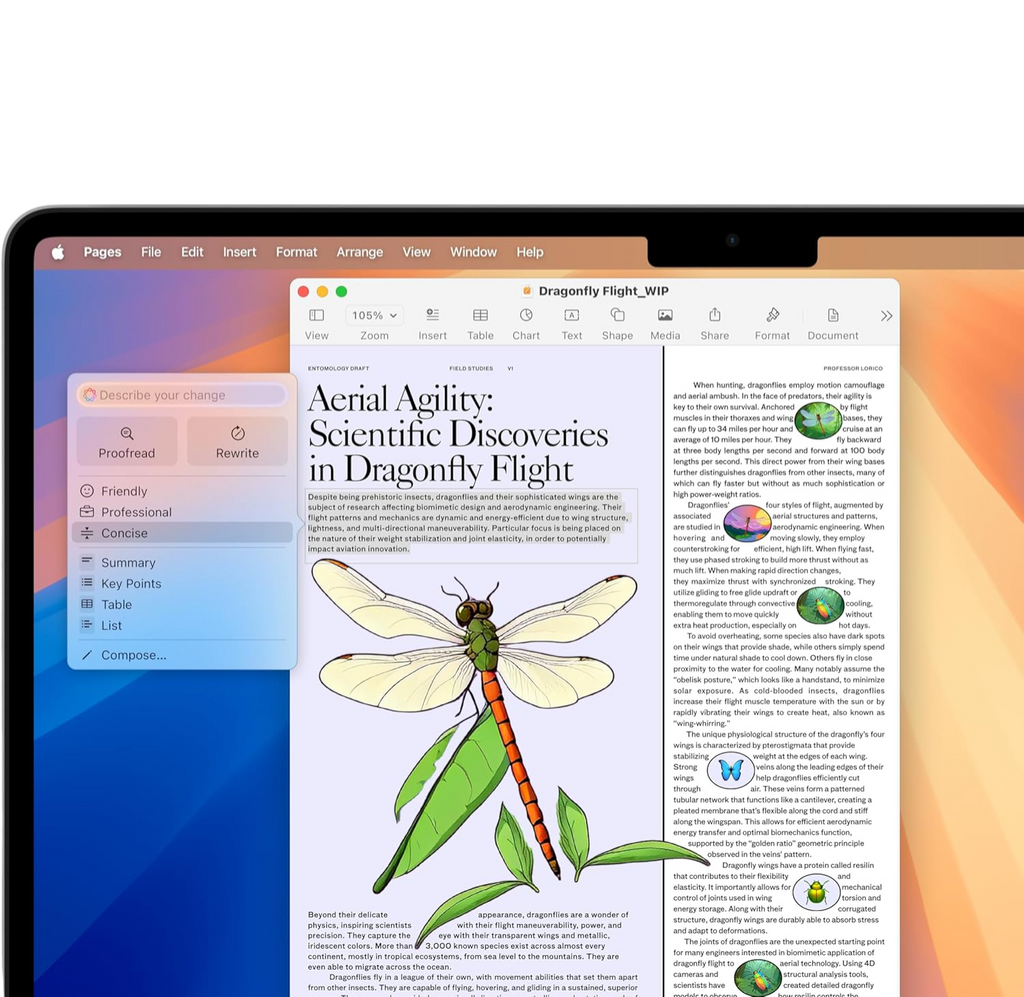Click the Compose pencil icon
1024x997 pixels.
(87, 655)
